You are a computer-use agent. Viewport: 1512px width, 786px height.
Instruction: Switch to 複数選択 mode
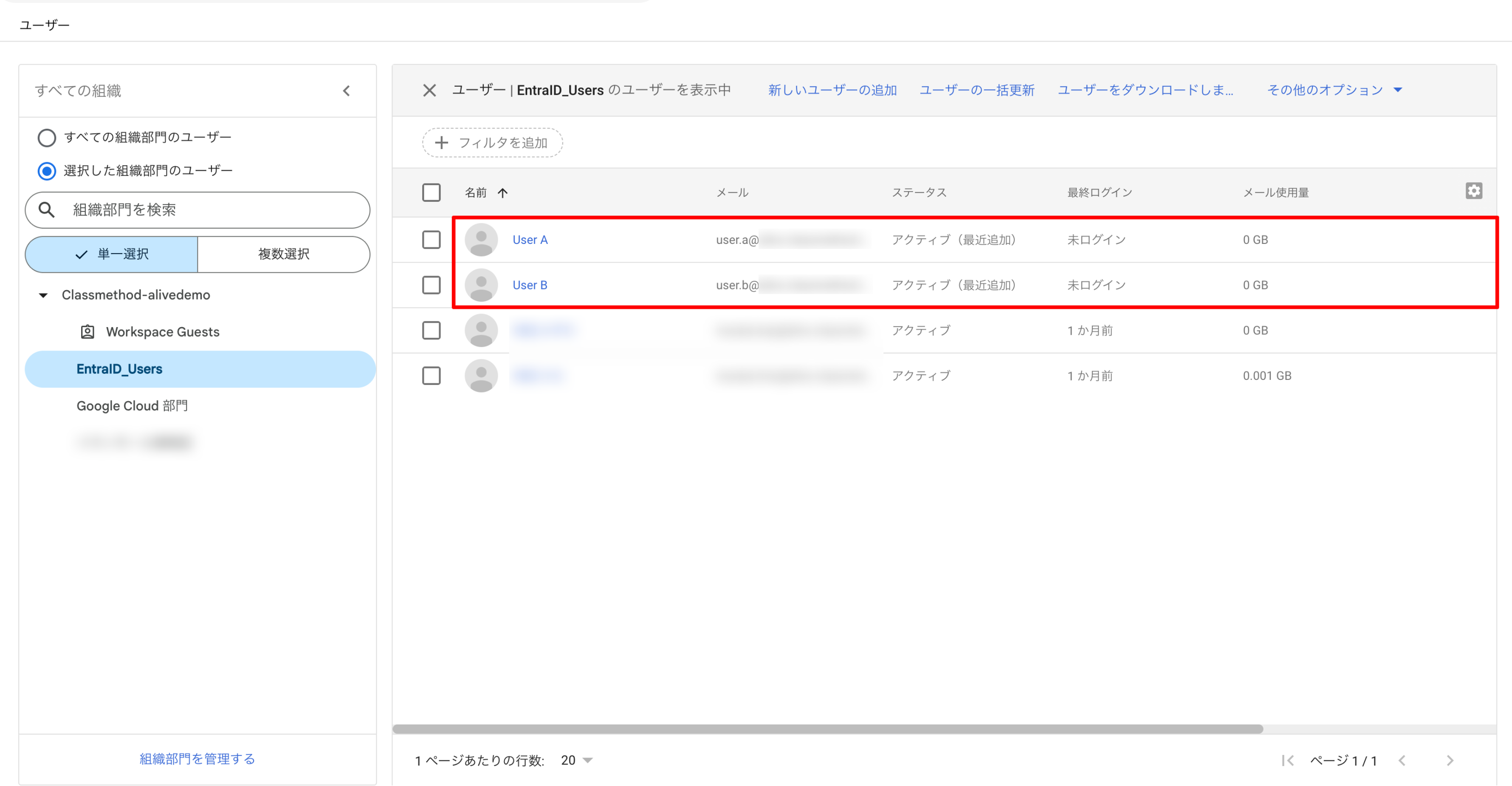click(284, 254)
